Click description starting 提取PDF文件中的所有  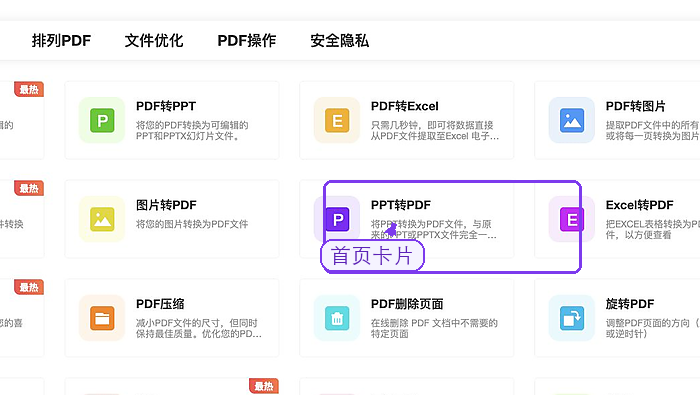coord(652,130)
